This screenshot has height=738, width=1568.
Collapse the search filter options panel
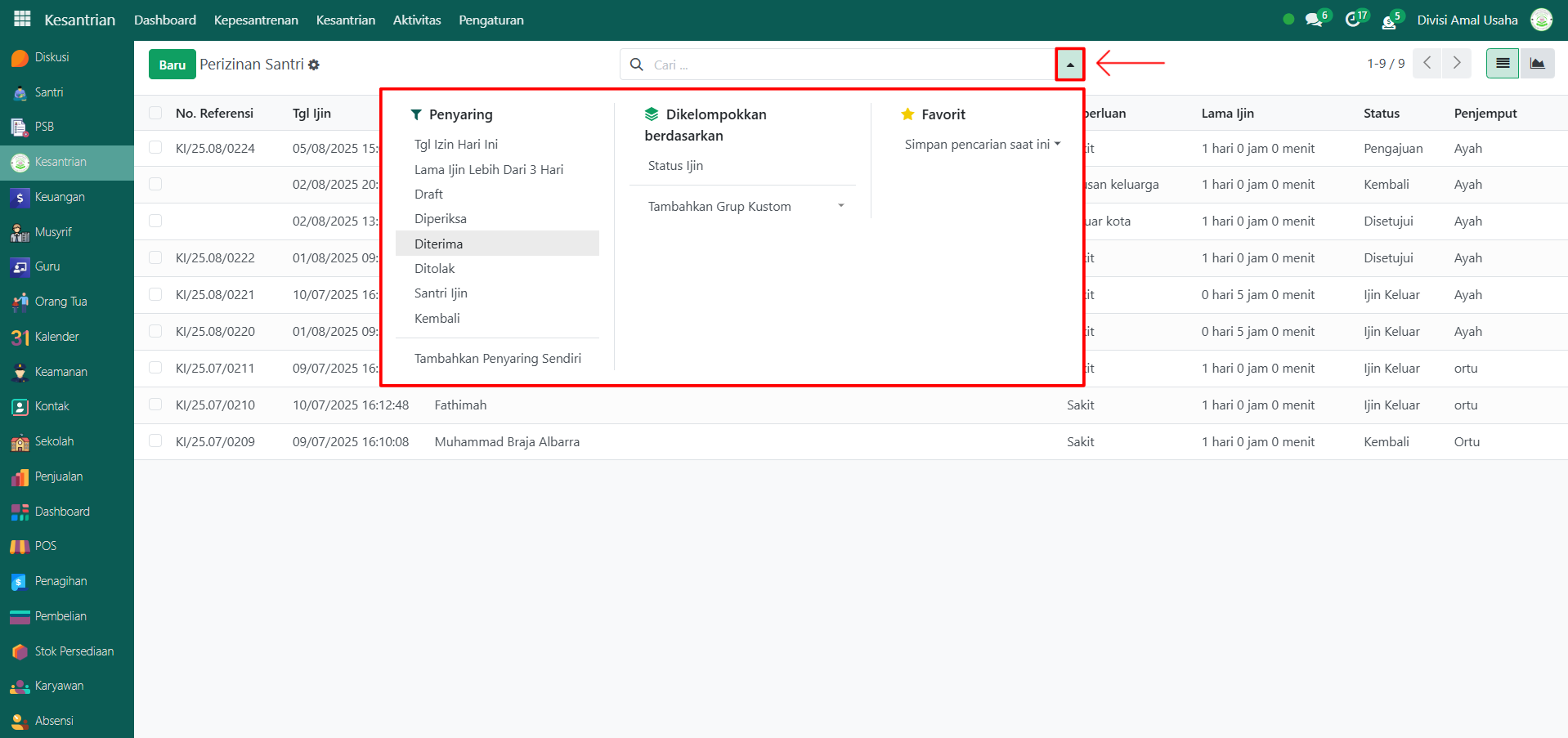1069,65
